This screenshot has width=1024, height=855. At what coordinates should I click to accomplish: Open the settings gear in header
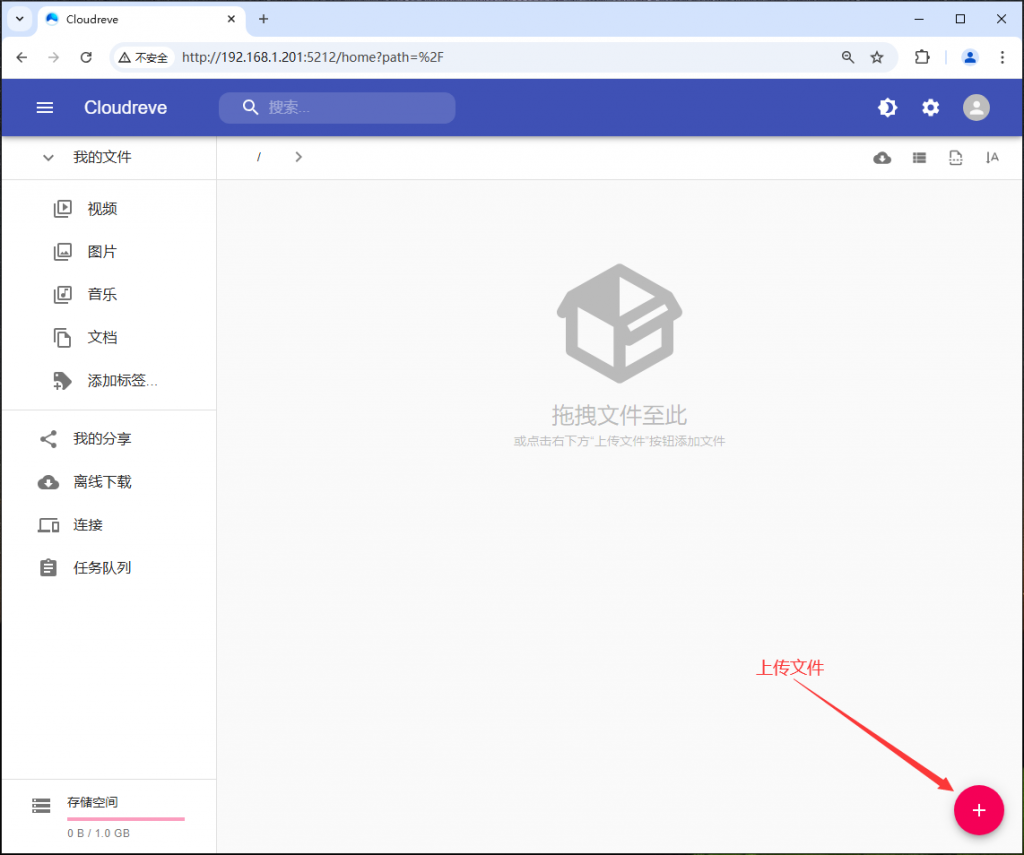(931, 108)
